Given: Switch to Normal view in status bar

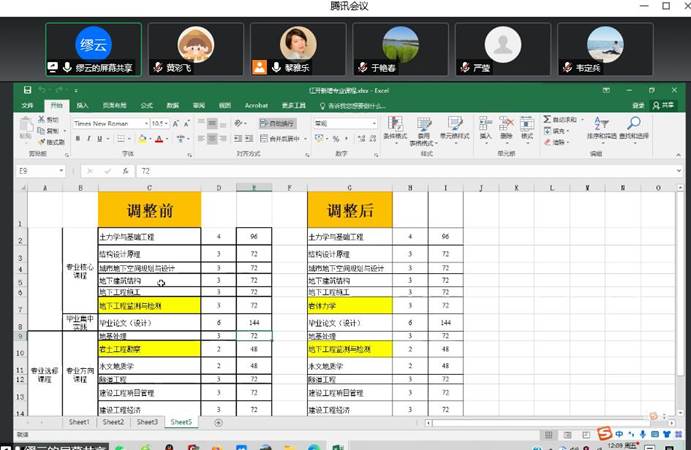Looking at the screenshot, I should 548,435.
